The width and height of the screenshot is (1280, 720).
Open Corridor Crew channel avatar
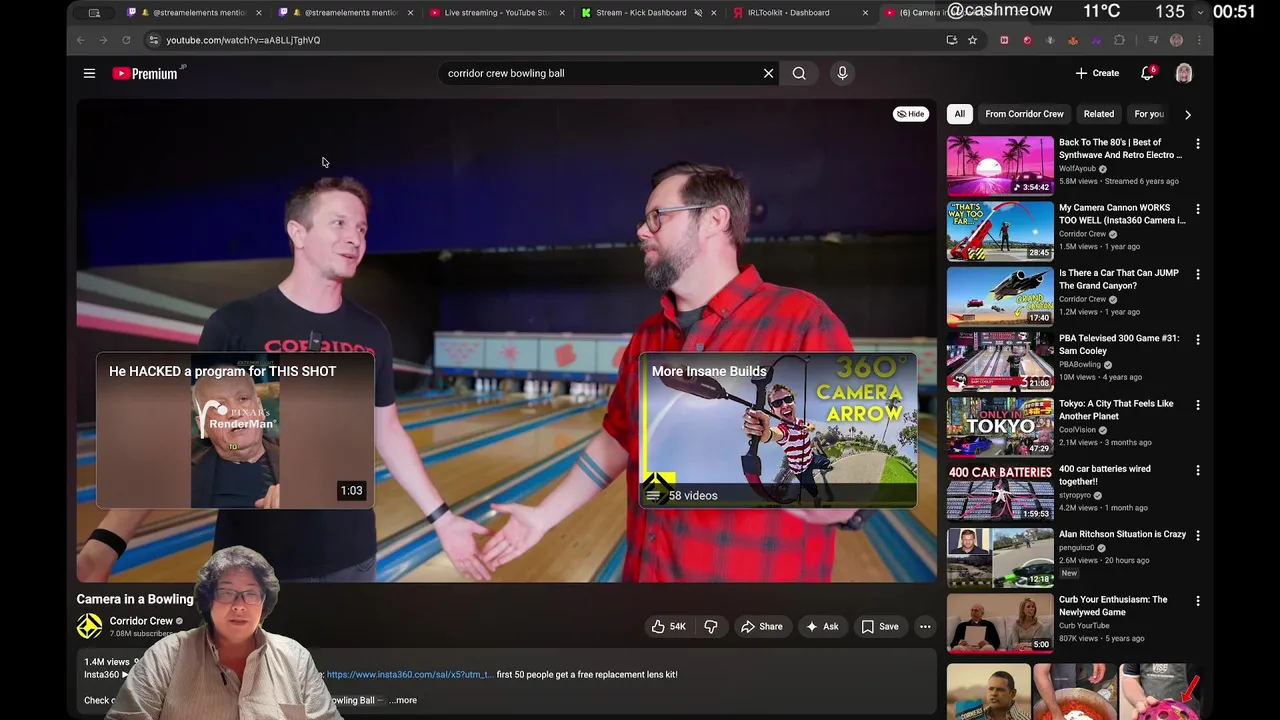click(x=90, y=626)
